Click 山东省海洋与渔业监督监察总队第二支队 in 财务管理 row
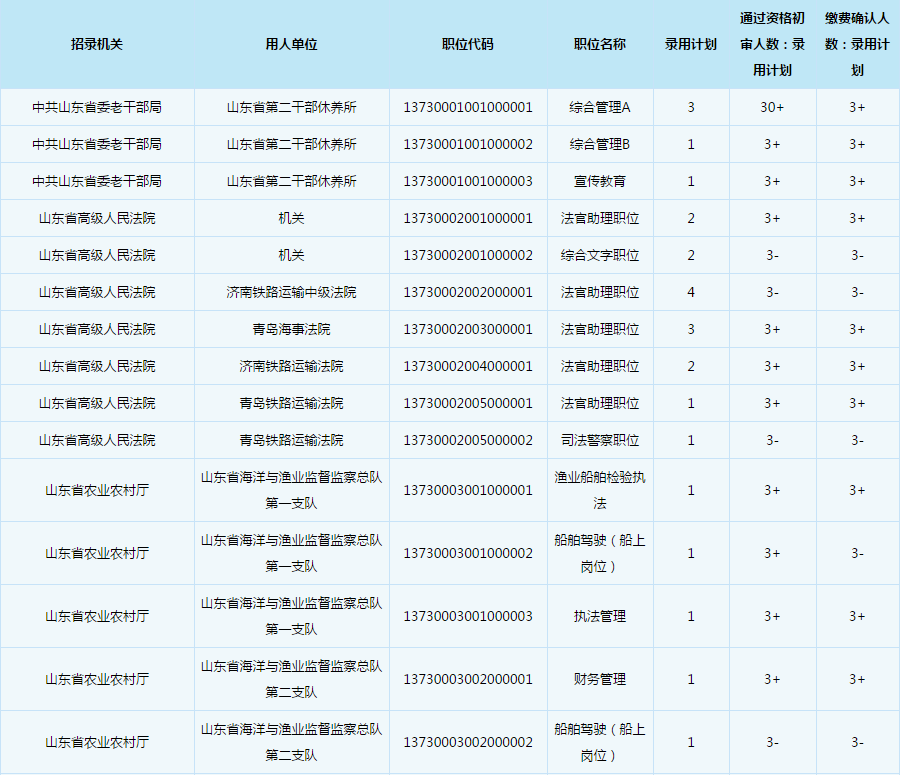This screenshot has height=775, width=900. [291, 680]
